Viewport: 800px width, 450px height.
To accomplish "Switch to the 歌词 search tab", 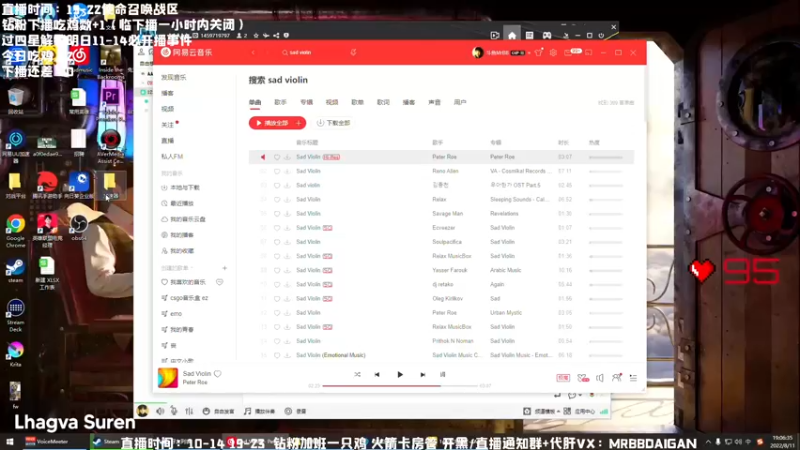I will click(x=383, y=103).
